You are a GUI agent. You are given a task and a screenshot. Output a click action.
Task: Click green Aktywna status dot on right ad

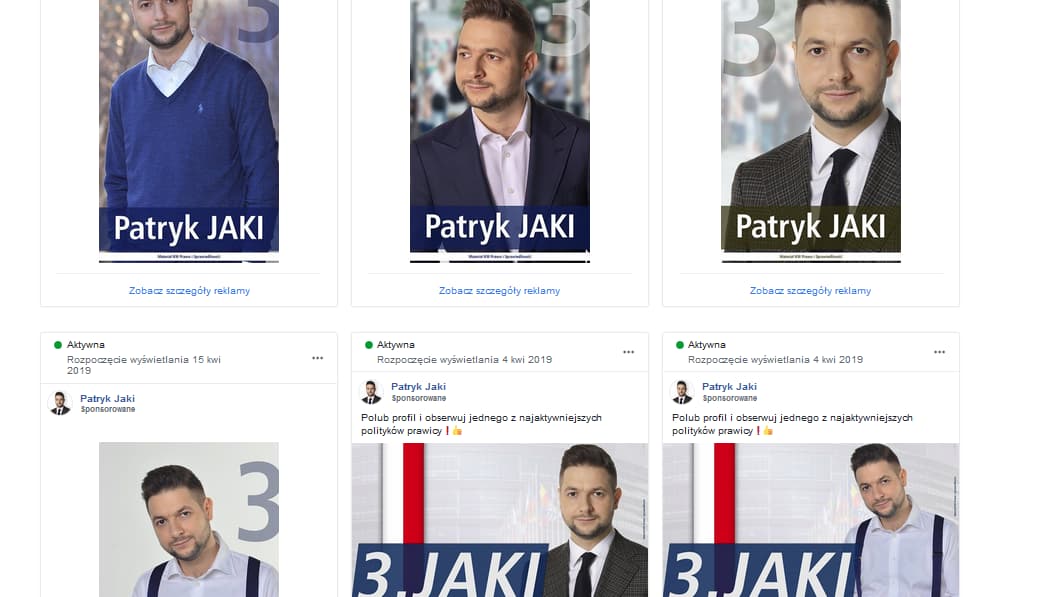(x=679, y=345)
